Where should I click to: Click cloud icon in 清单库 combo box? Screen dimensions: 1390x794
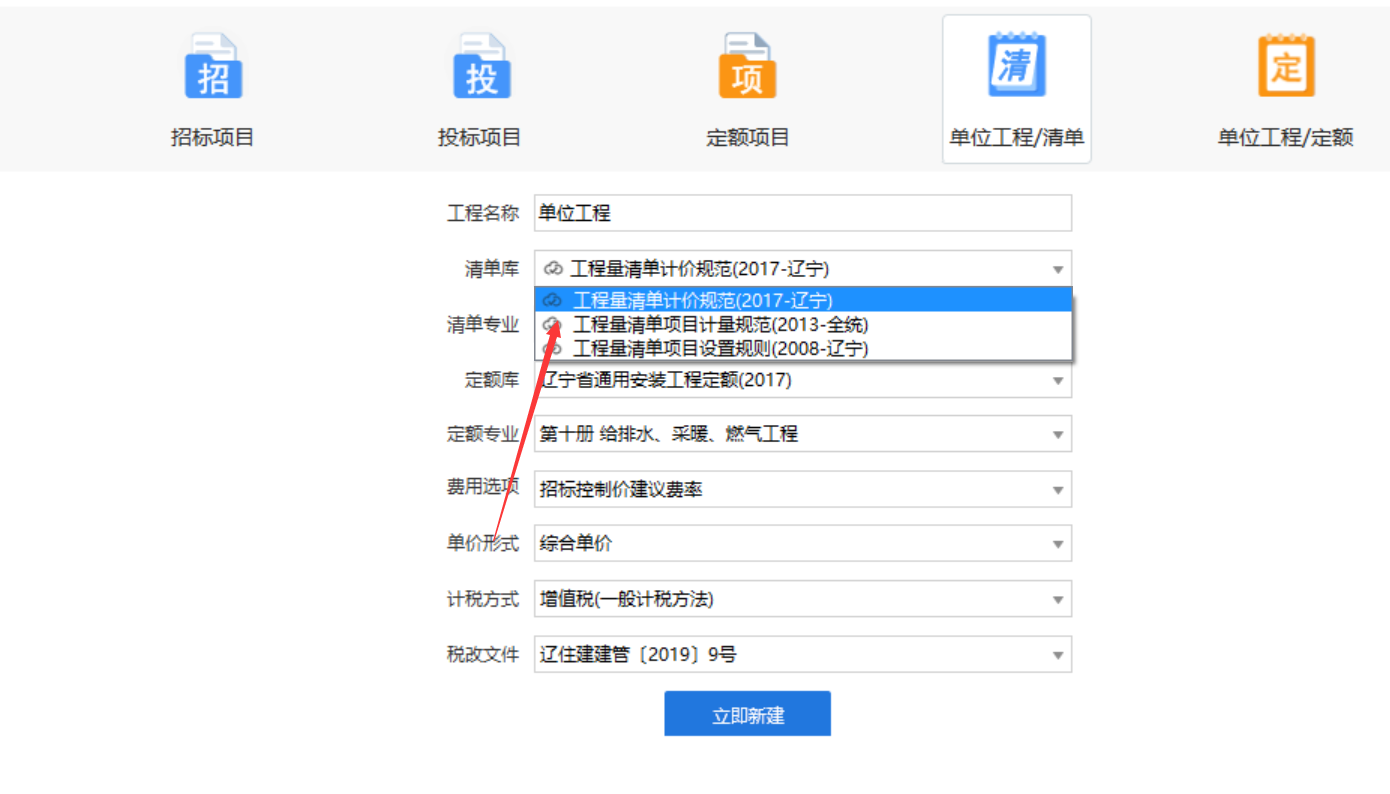tap(552, 269)
